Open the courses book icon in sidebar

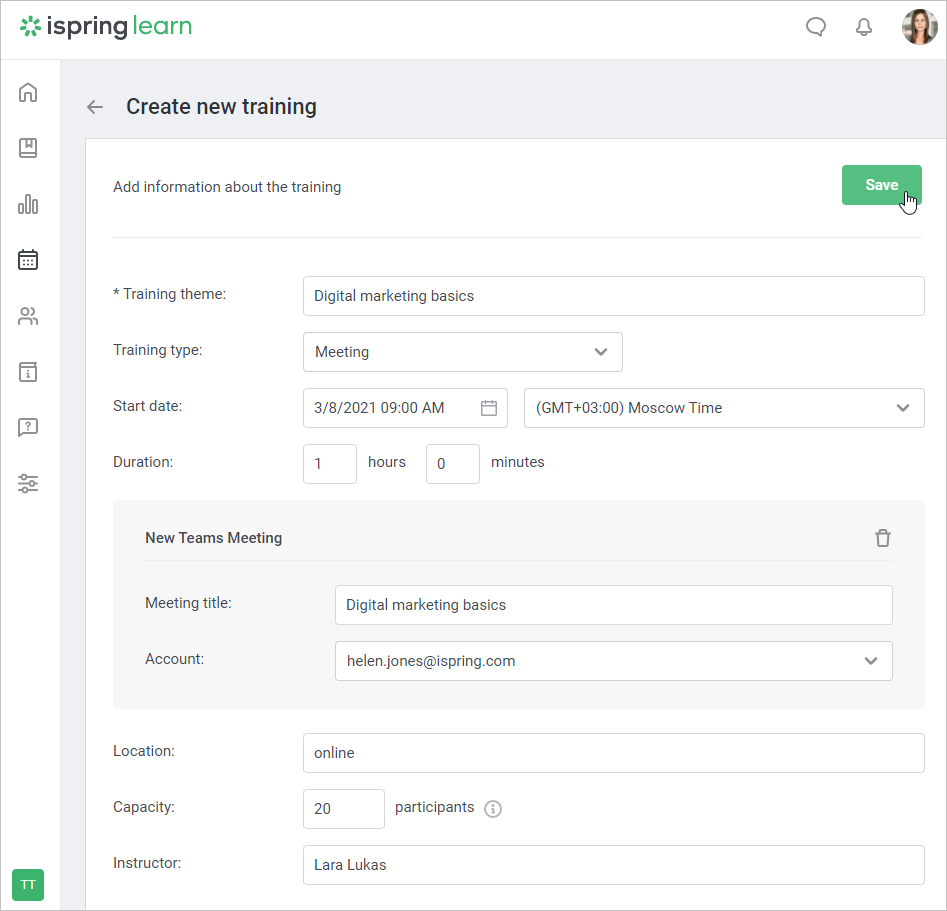[x=28, y=148]
